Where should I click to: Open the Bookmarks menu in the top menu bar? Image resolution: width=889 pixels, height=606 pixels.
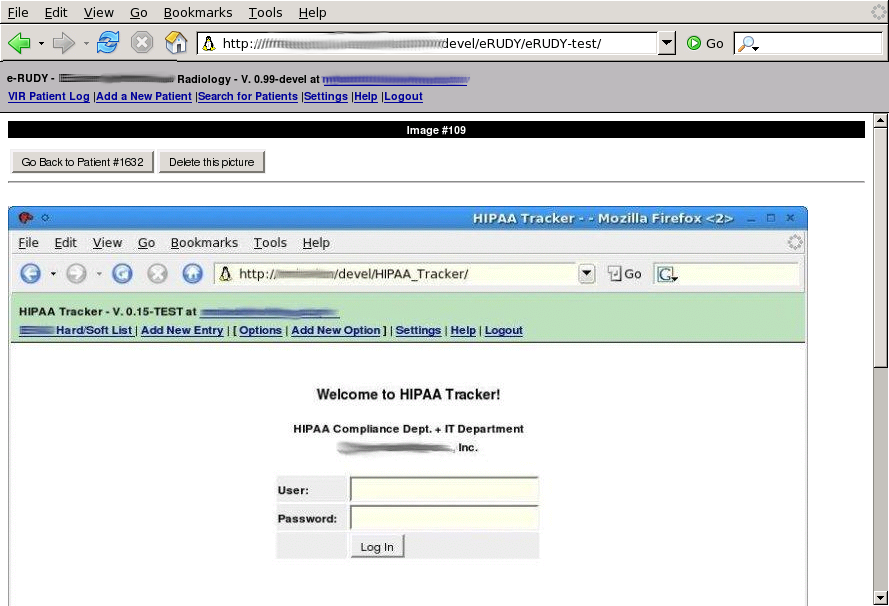click(197, 13)
